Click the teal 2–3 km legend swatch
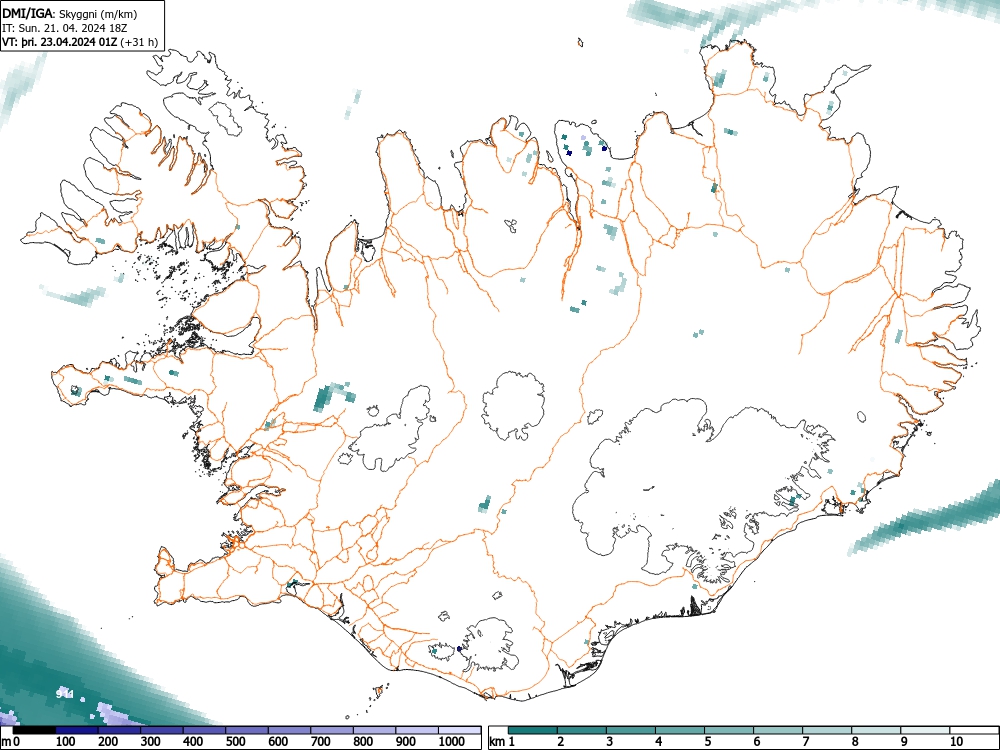The width and height of the screenshot is (1000, 750). [x=582, y=730]
